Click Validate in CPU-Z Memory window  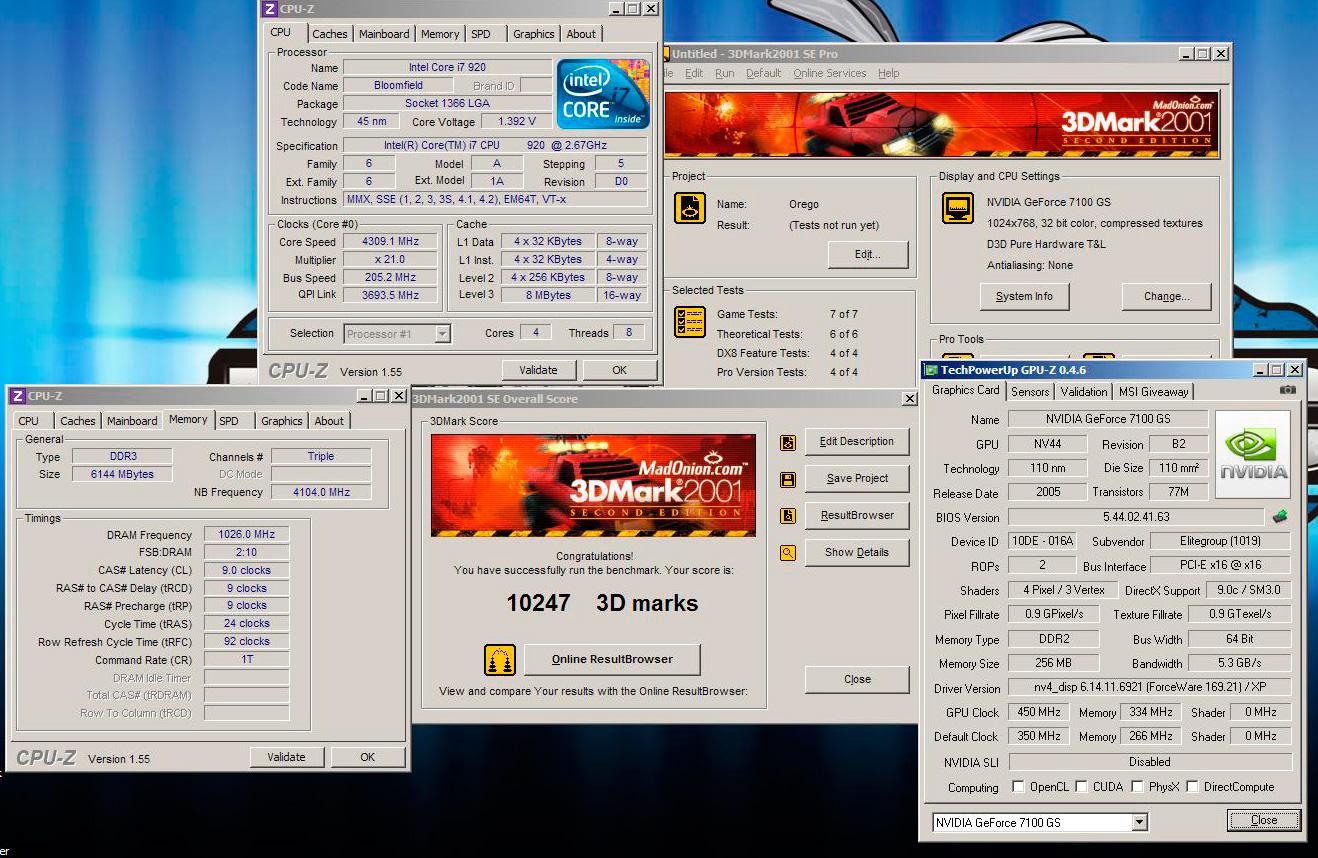tap(286, 757)
